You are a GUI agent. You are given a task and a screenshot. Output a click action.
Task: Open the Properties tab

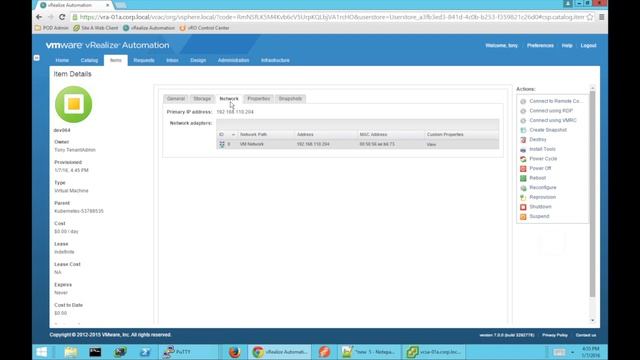point(259,99)
